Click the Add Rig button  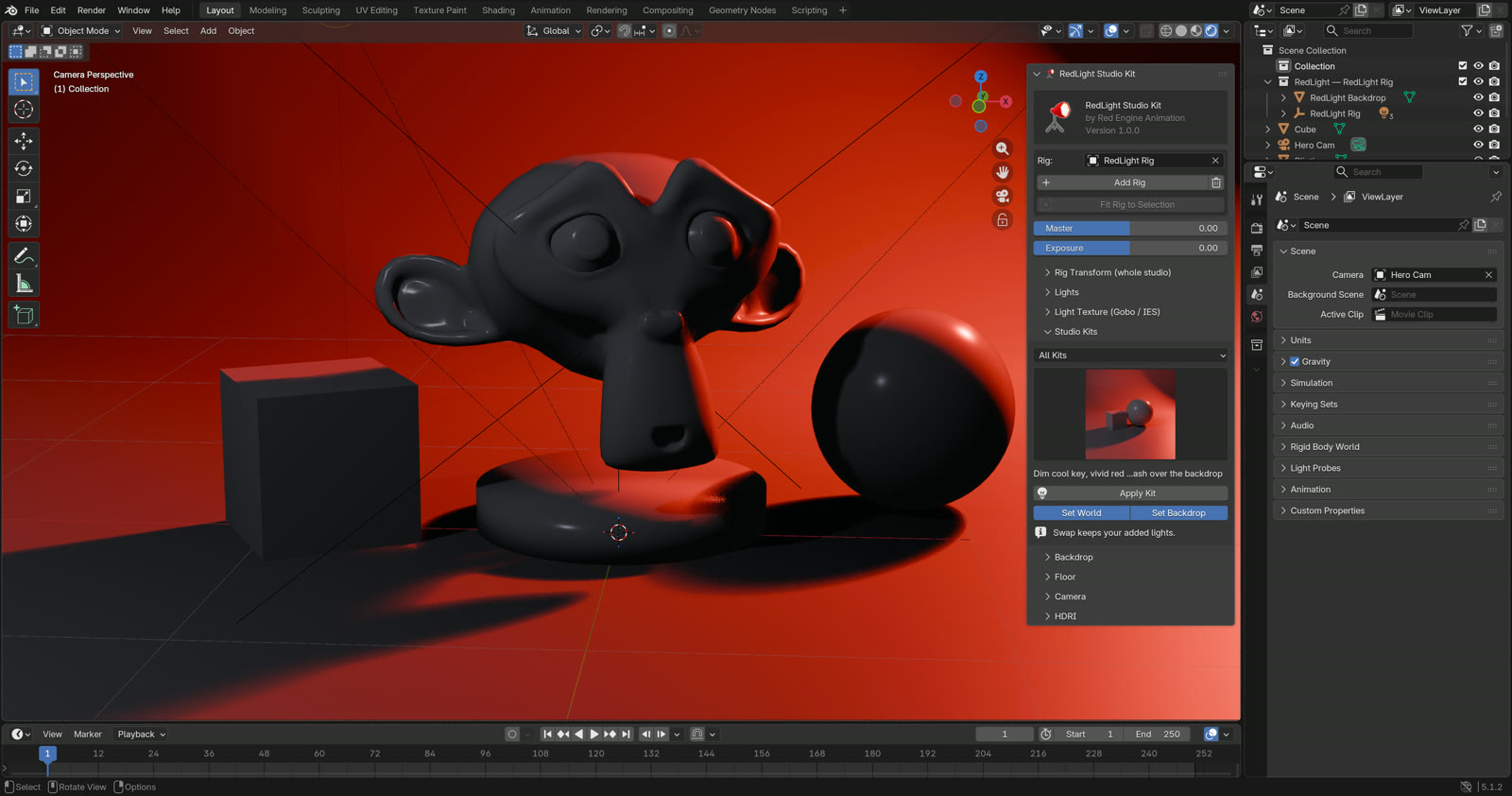(1123, 182)
